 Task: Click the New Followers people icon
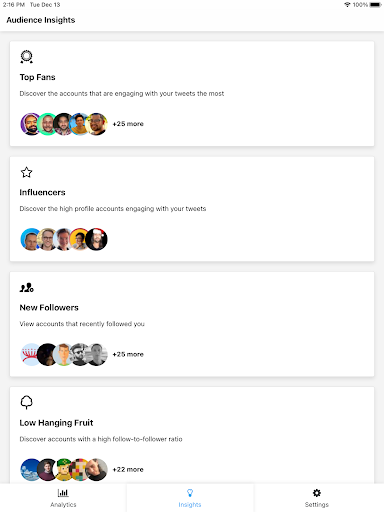pos(27,288)
